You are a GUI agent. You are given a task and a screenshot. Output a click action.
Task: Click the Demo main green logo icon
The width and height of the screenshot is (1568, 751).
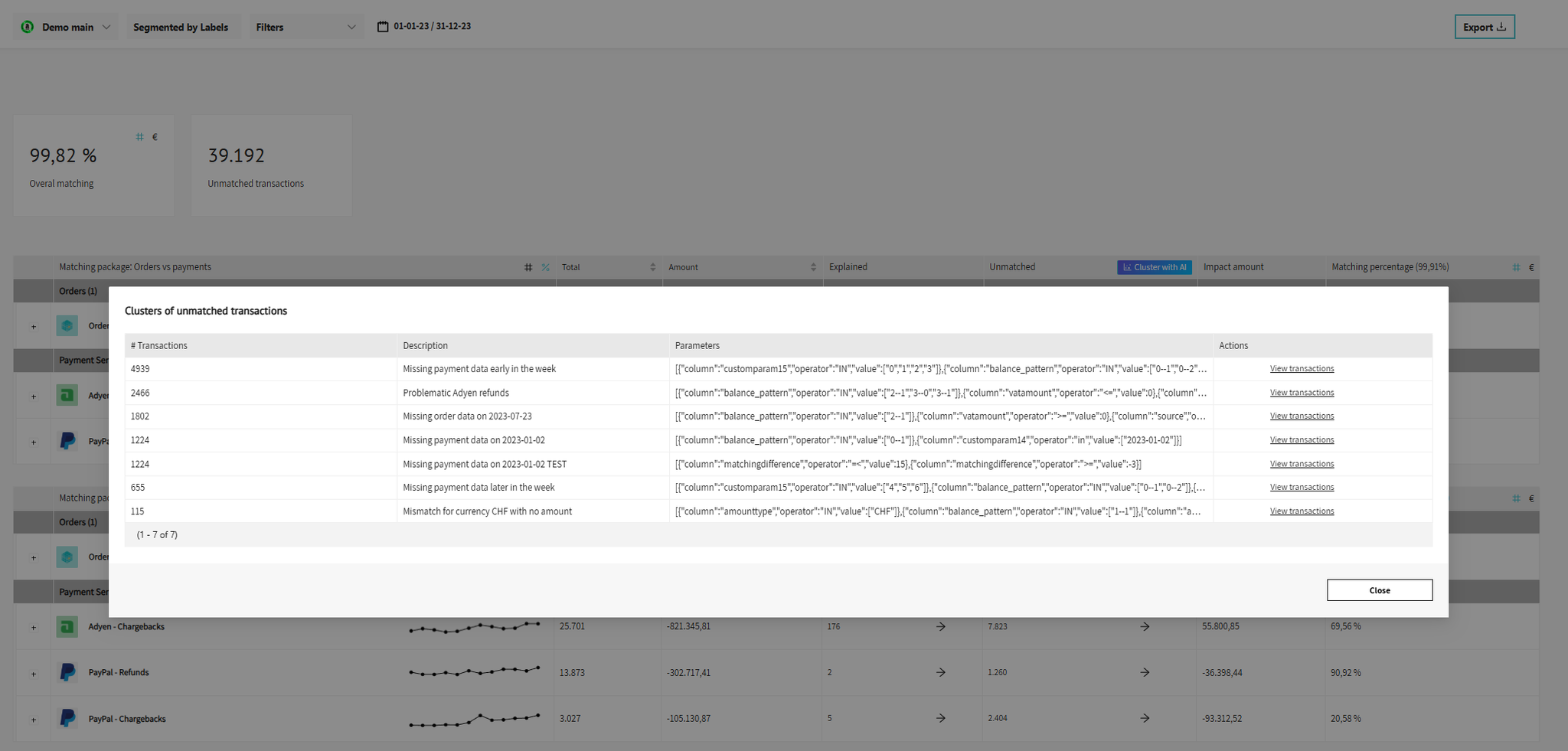pyautogui.click(x=28, y=27)
